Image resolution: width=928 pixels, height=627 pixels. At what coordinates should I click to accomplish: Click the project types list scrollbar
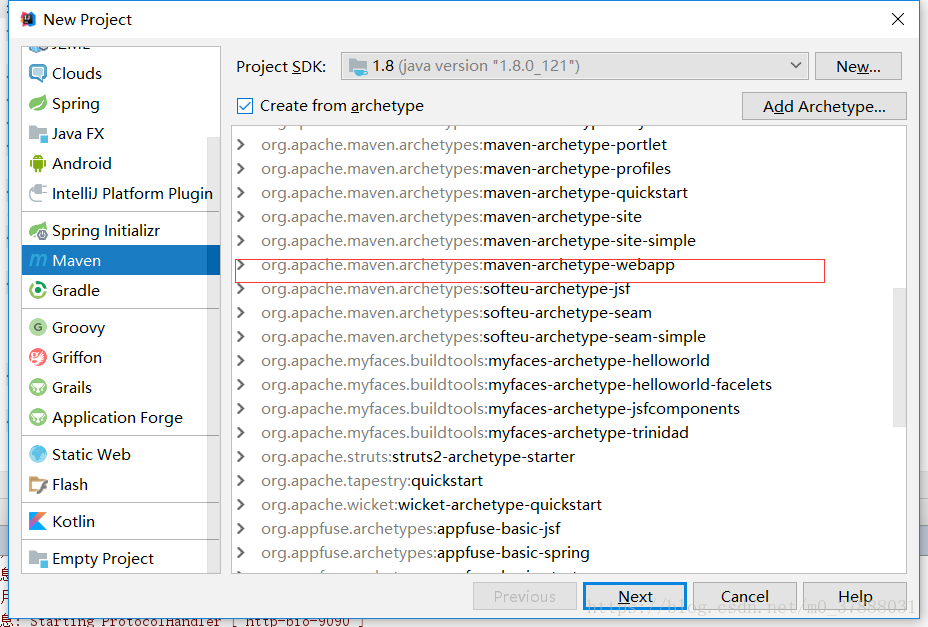(x=213, y=354)
